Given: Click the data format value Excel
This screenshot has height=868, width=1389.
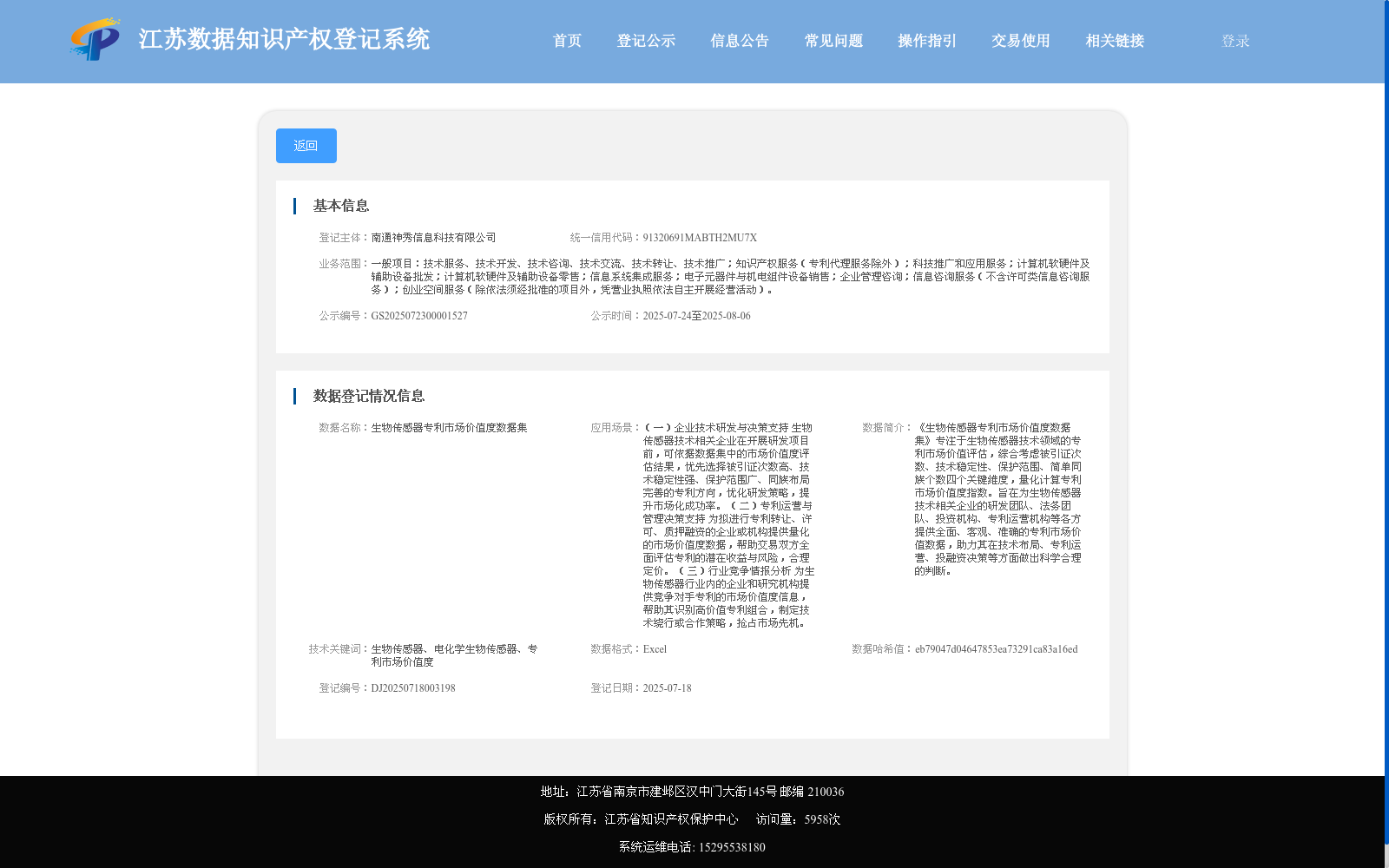Looking at the screenshot, I should [x=655, y=649].
